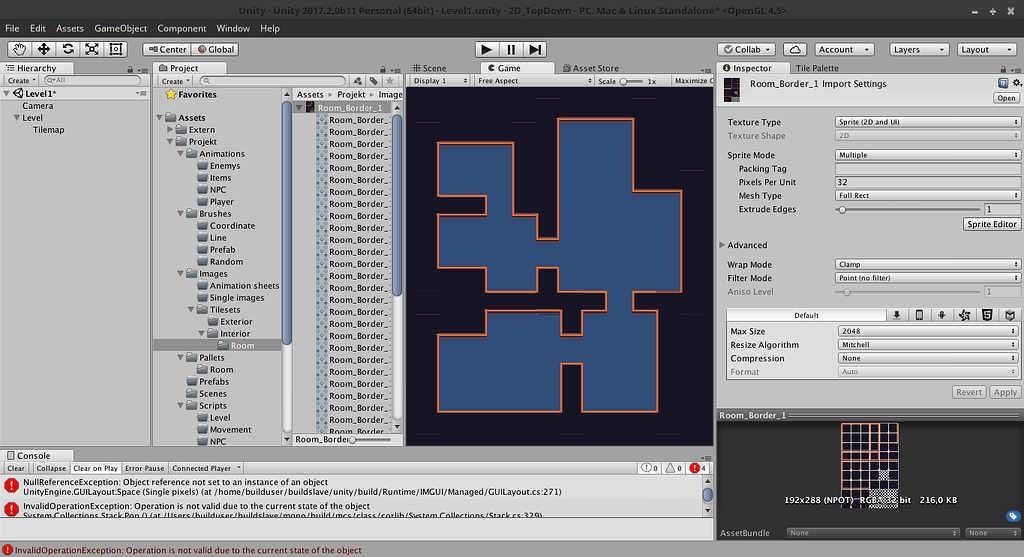
Task: Click the Sprite Editor button
Action: coord(991,224)
